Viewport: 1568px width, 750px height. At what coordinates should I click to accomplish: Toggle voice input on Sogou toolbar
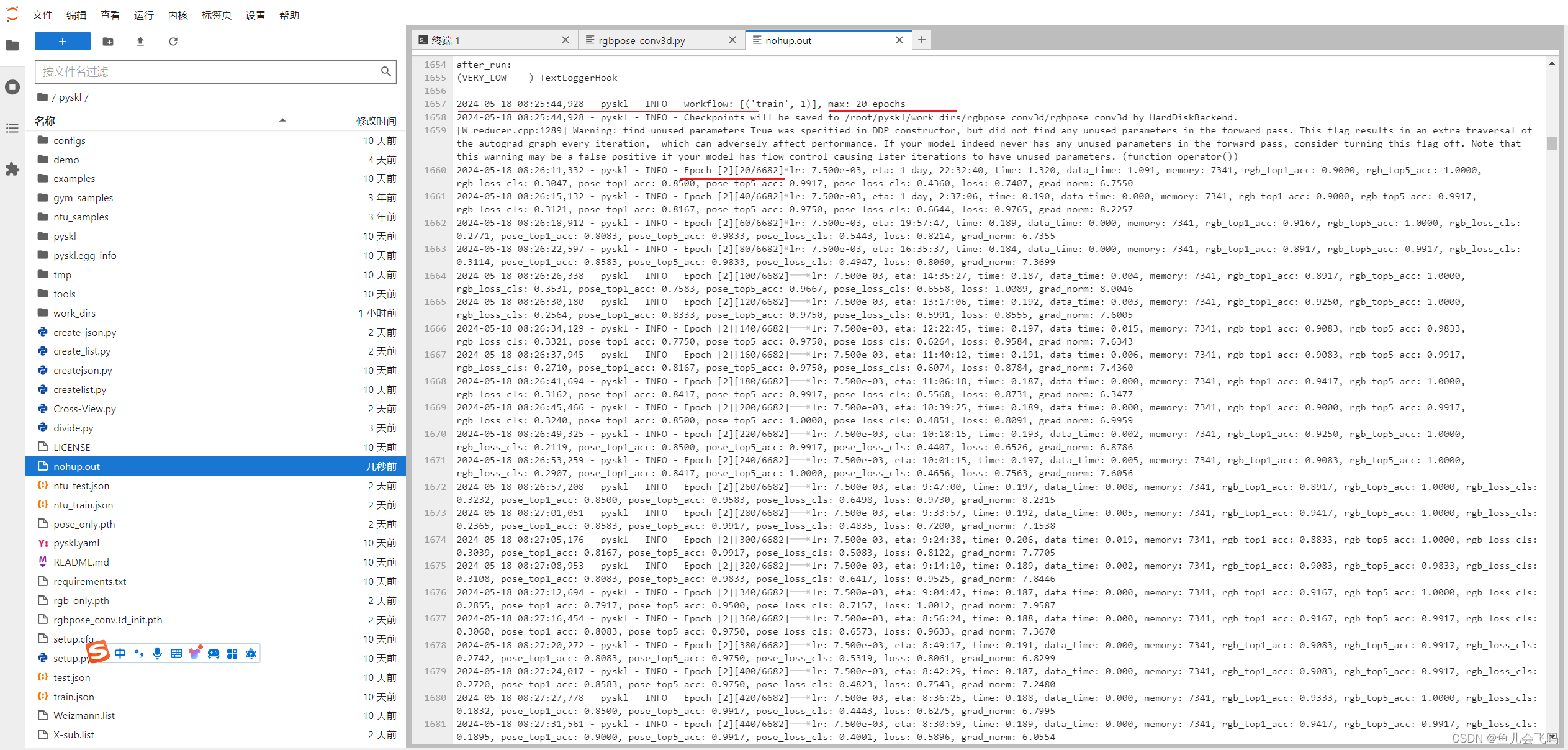157,653
